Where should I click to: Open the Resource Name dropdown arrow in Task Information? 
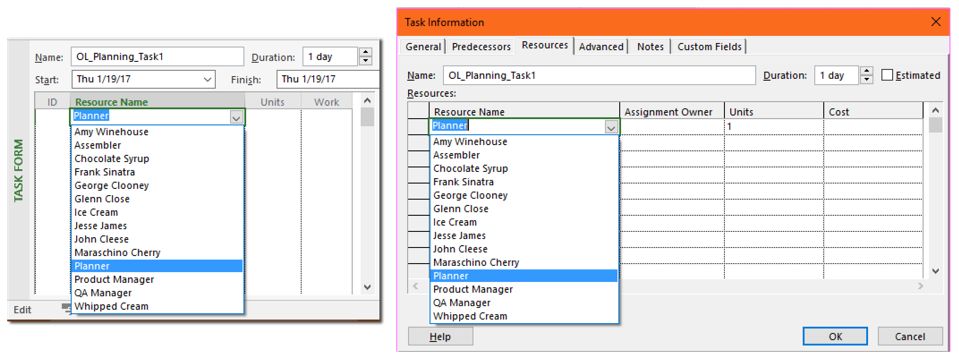(x=610, y=127)
